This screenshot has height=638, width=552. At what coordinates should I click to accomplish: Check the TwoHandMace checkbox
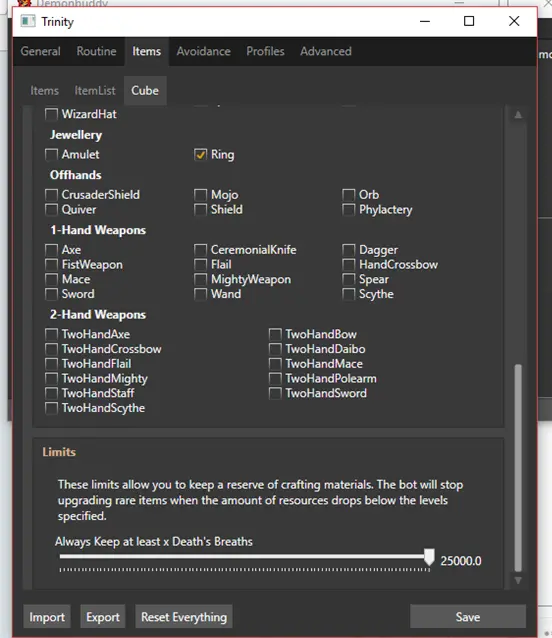[275, 363]
